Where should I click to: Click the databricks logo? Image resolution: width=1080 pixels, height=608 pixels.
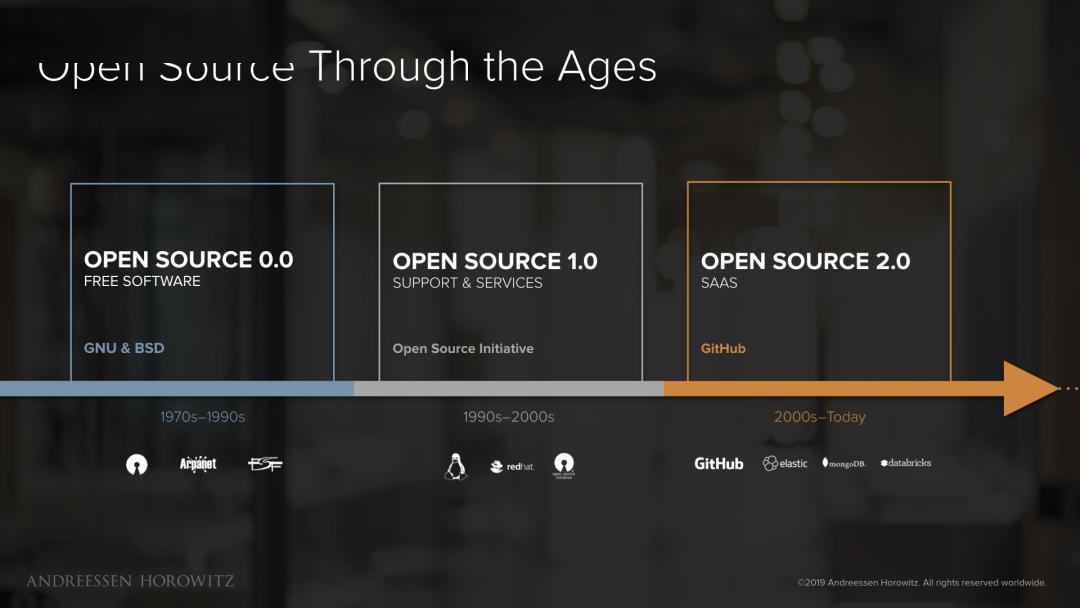906,463
